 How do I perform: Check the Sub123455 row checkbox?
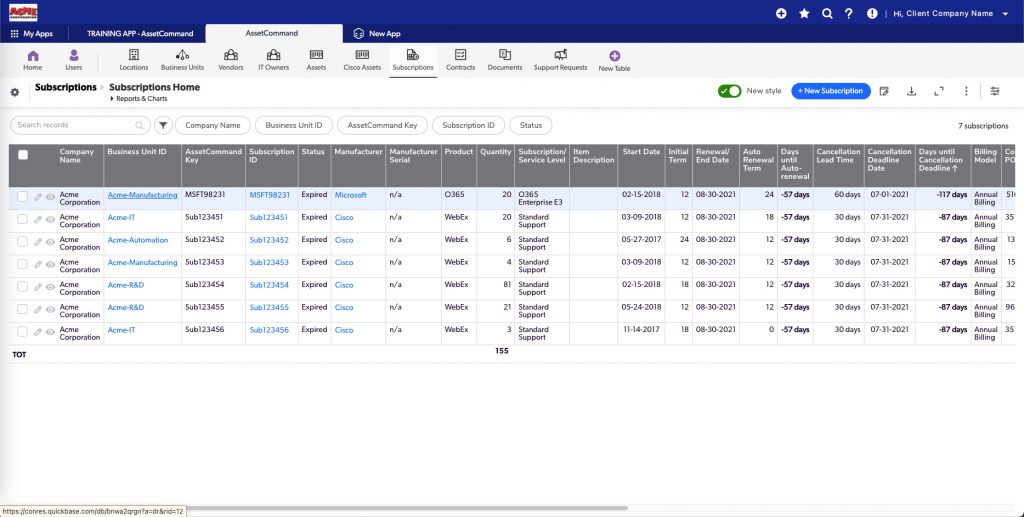[x=23, y=309]
